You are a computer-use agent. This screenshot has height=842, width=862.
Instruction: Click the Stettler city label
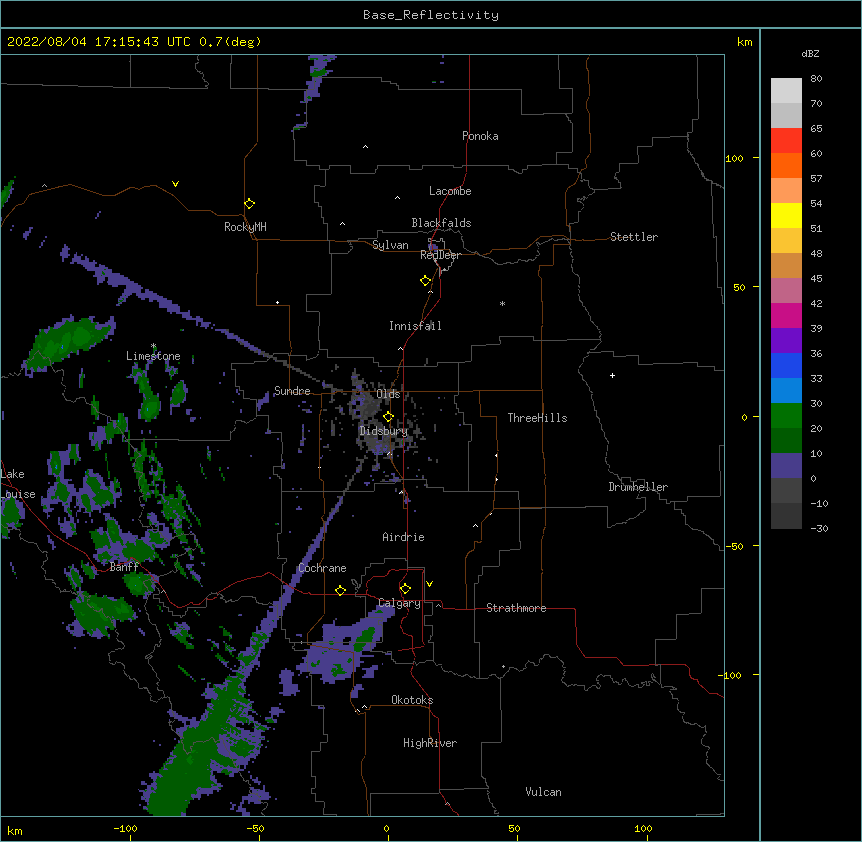(x=634, y=237)
